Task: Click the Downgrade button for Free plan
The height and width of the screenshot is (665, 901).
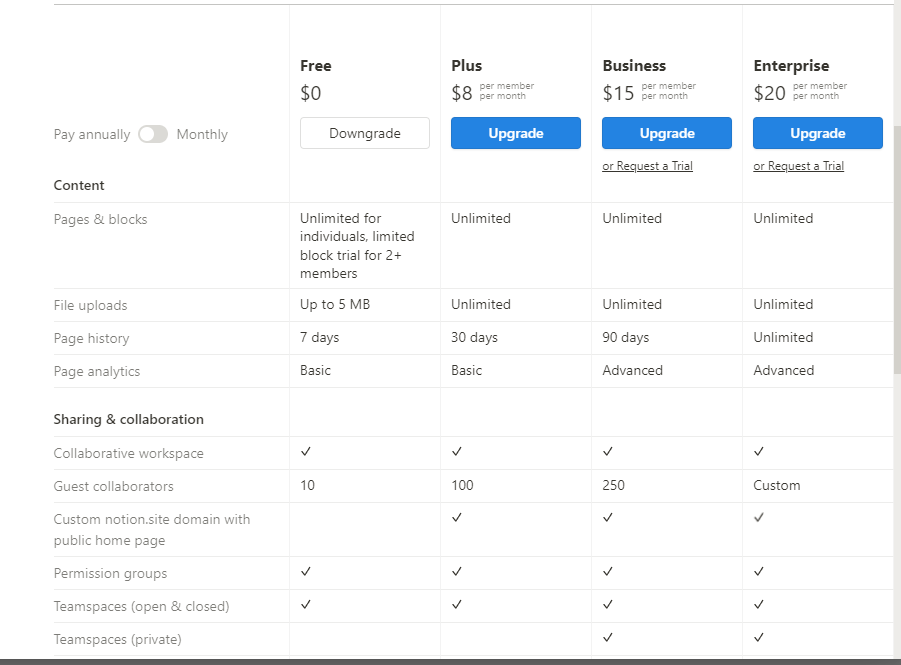Action: click(x=365, y=133)
